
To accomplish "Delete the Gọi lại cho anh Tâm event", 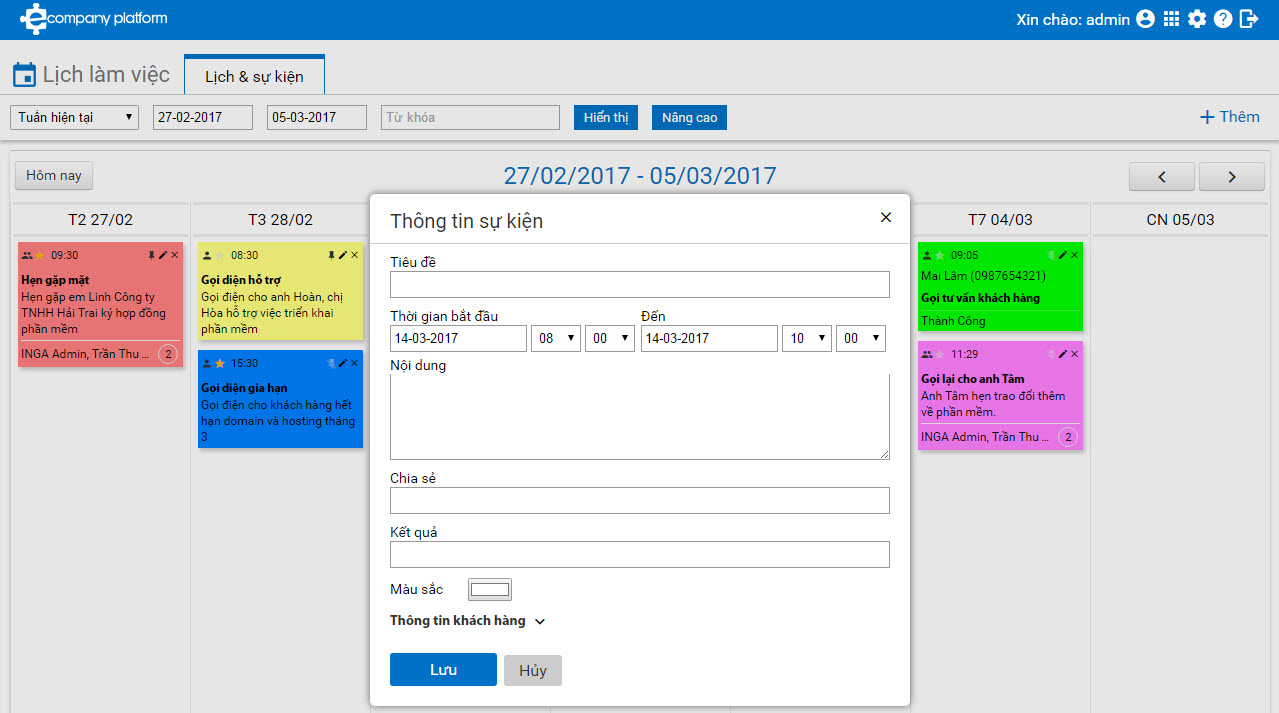I will [x=1075, y=354].
